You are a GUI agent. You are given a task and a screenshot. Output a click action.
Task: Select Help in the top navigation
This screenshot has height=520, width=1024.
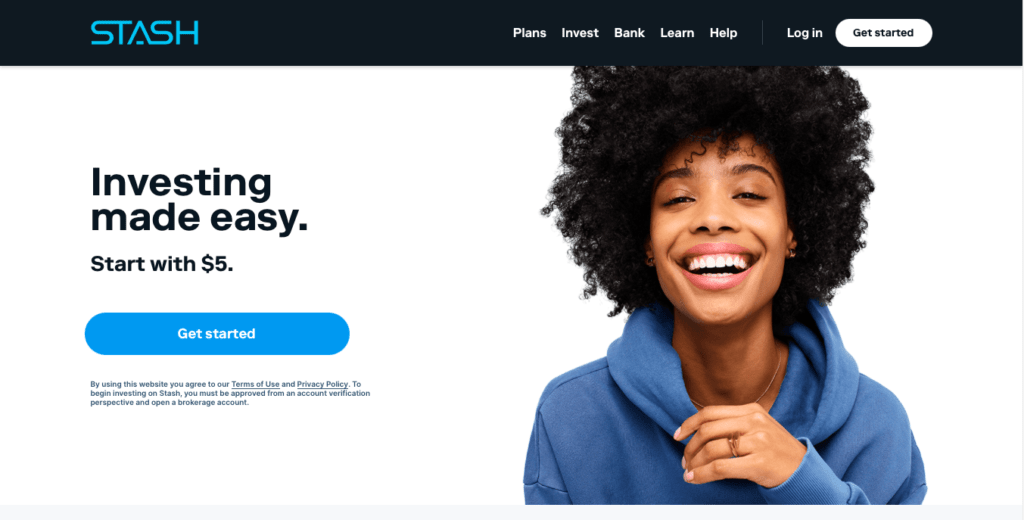723,33
